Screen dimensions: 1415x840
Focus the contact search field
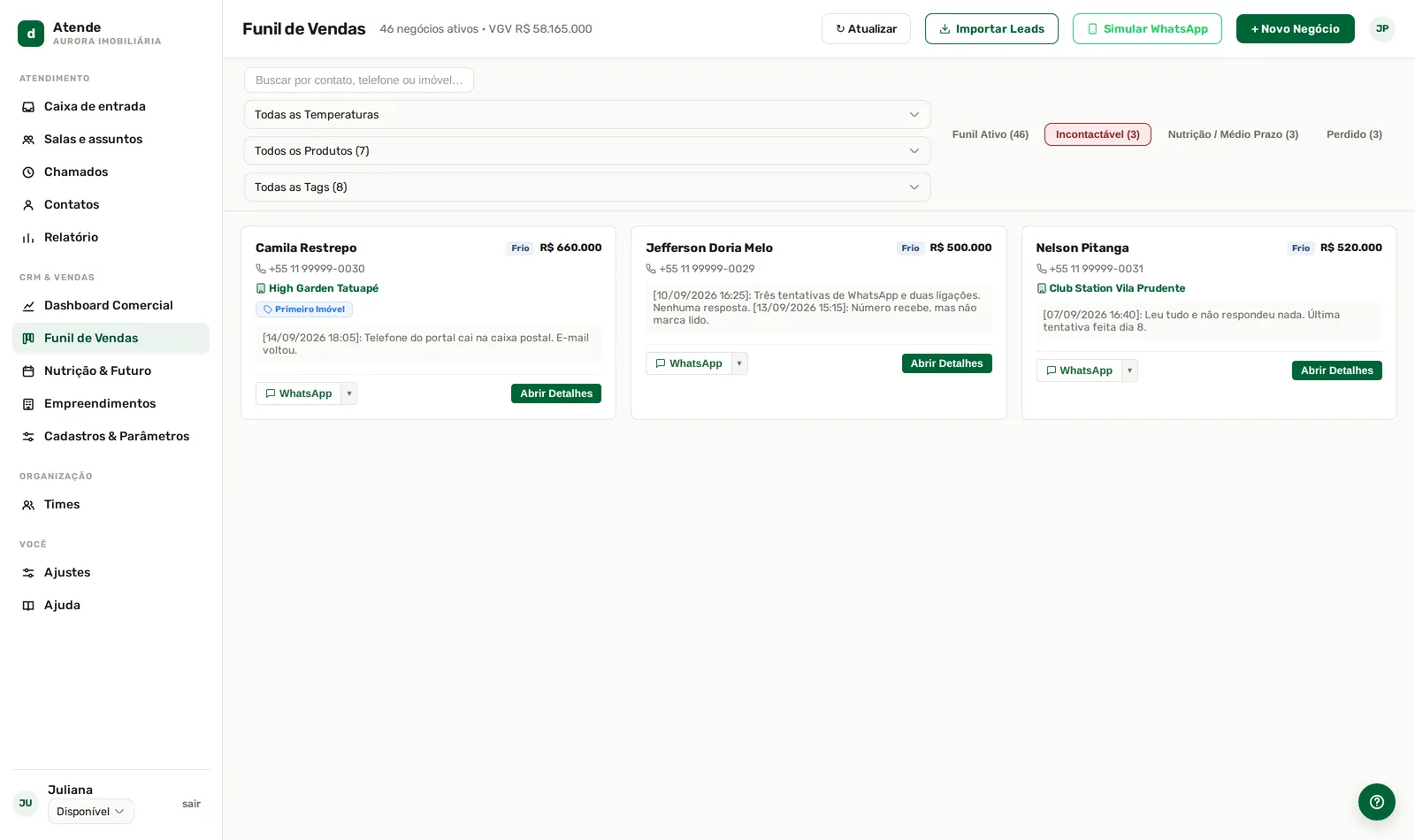[359, 80]
